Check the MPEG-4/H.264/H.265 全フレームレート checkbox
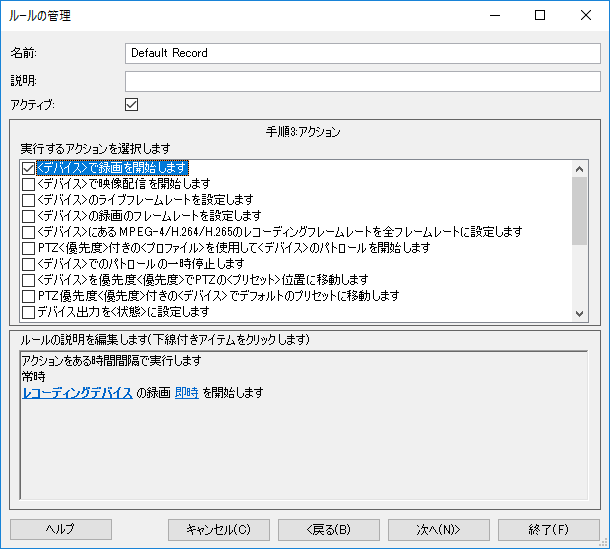Viewport: 610px width, 549px height. click(x=28, y=232)
